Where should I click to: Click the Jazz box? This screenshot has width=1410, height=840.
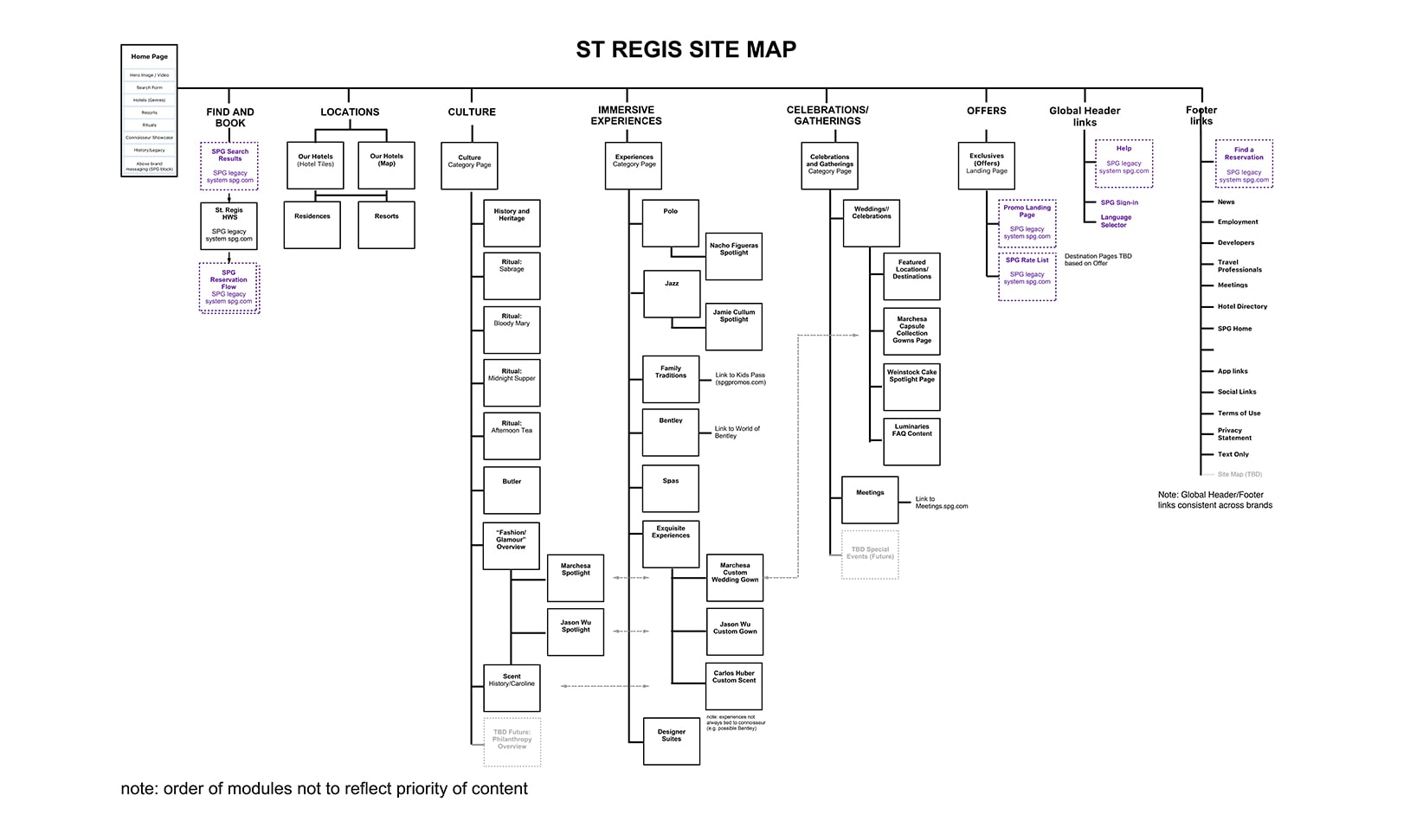(672, 294)
